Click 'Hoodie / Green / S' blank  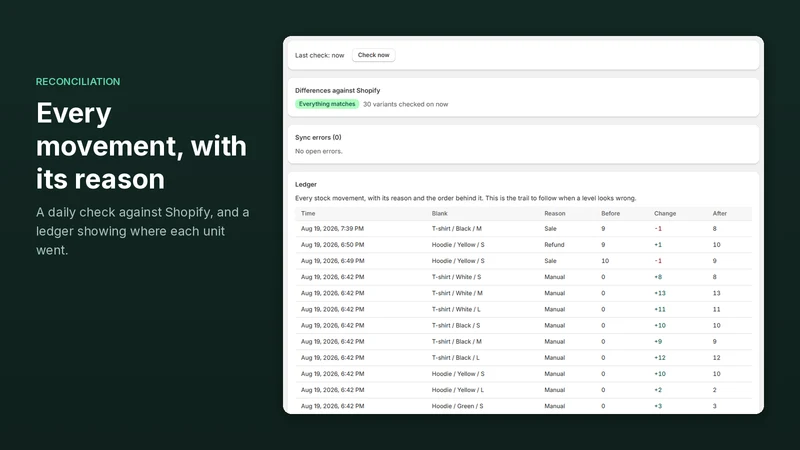pyautogui.click(x=457, y=406)
